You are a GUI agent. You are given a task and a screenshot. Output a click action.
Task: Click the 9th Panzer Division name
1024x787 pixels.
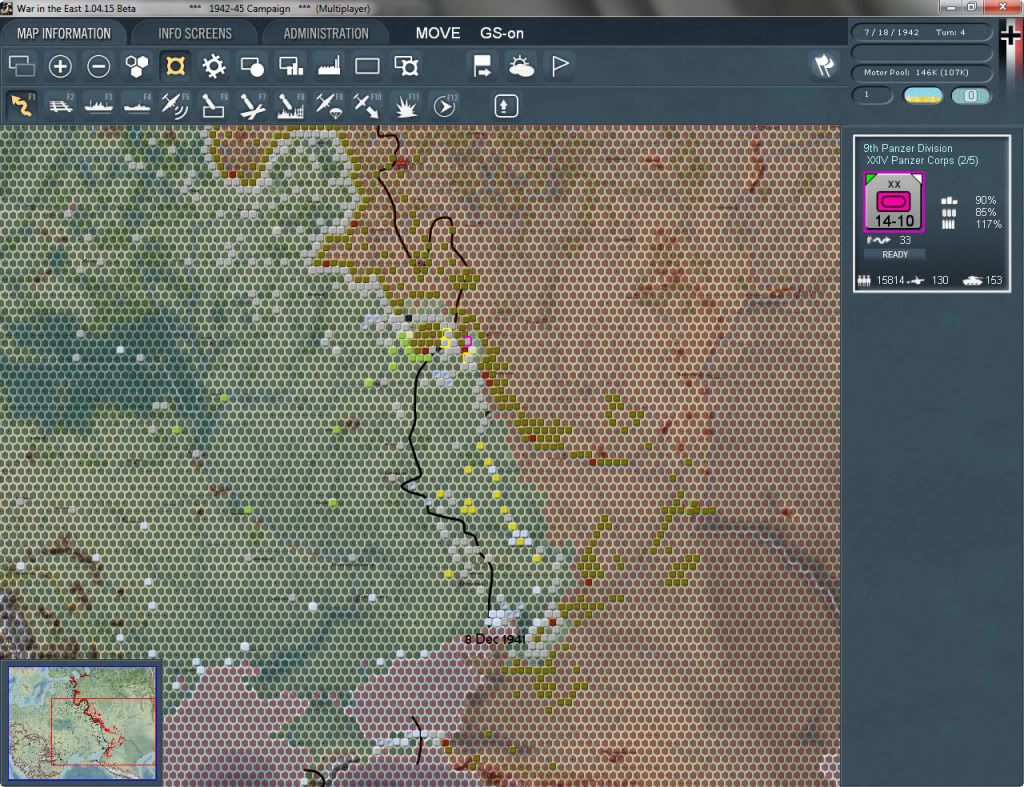[x=907, y=148]
